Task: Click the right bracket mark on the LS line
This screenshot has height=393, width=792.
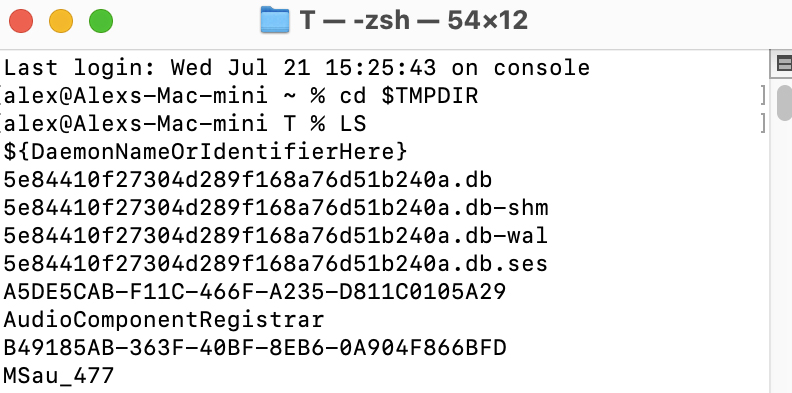Action: [x=764, y=124]
